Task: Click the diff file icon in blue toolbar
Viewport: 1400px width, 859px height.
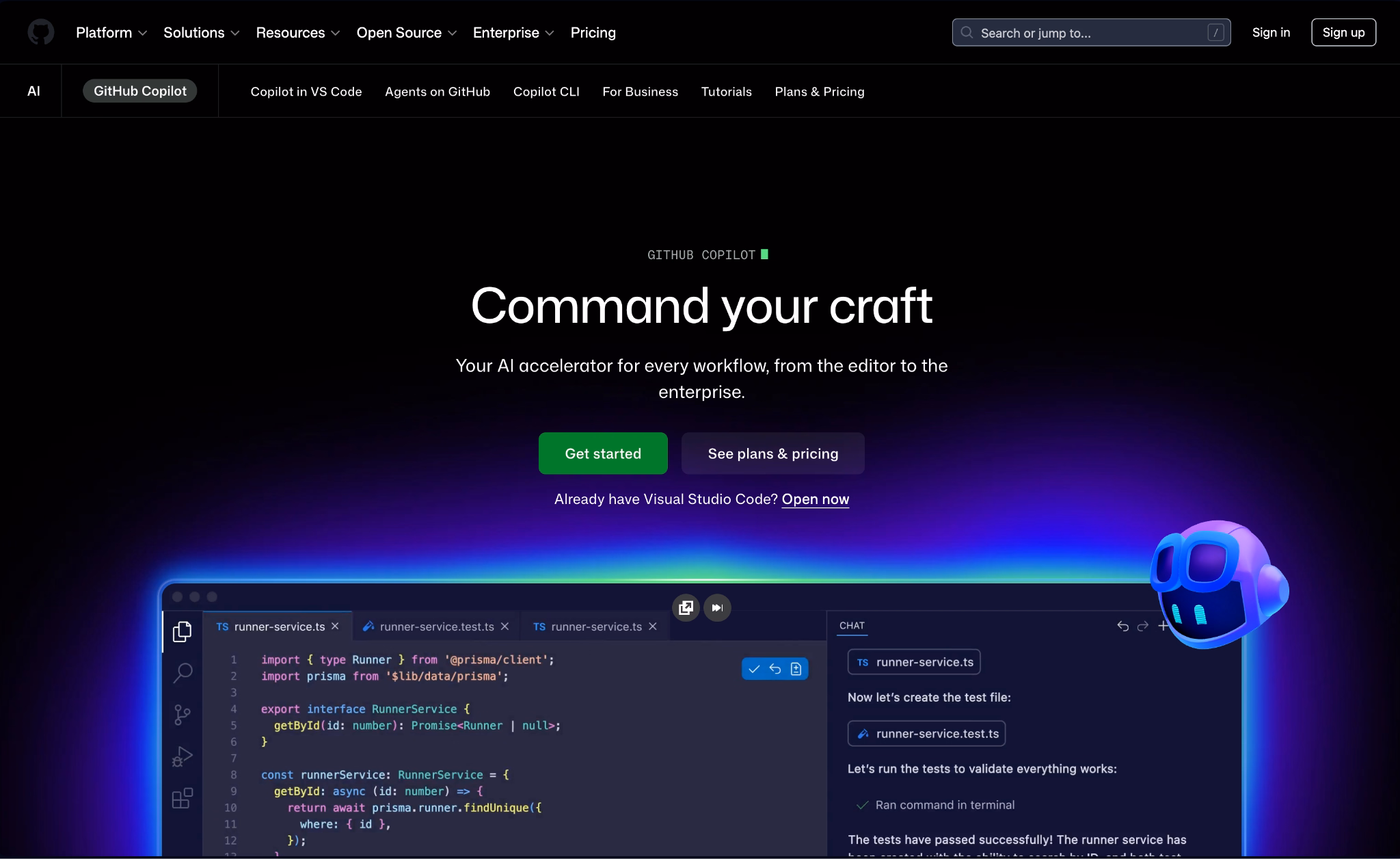Action: pyautogui.click(x=796, y=669)
